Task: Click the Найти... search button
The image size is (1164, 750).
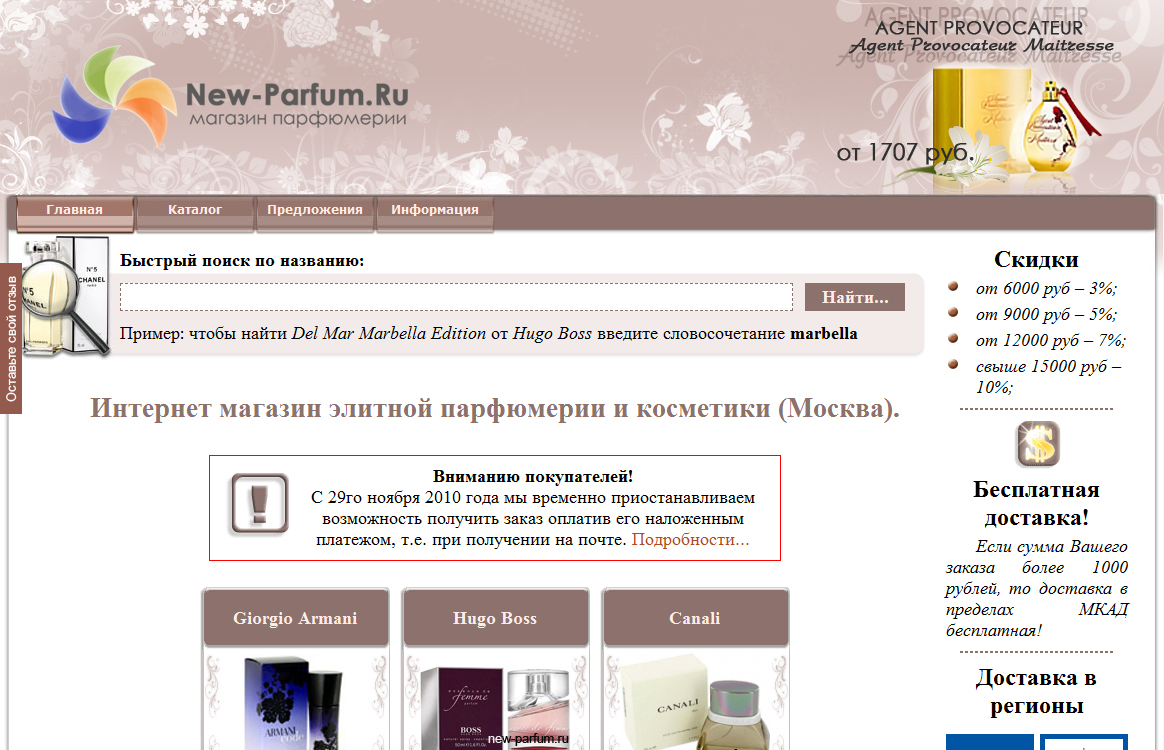Action: (x=854, y=297)
